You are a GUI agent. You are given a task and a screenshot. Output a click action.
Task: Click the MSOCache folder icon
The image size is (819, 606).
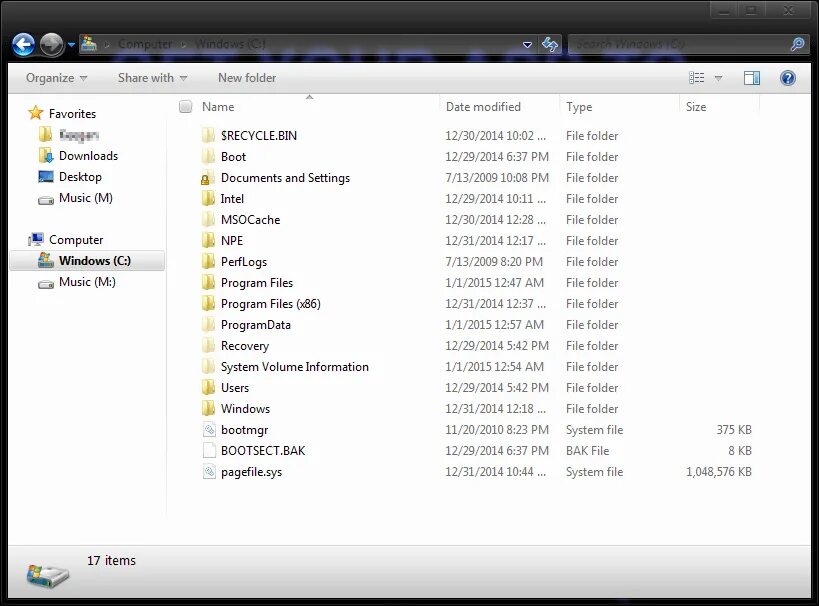208,219
